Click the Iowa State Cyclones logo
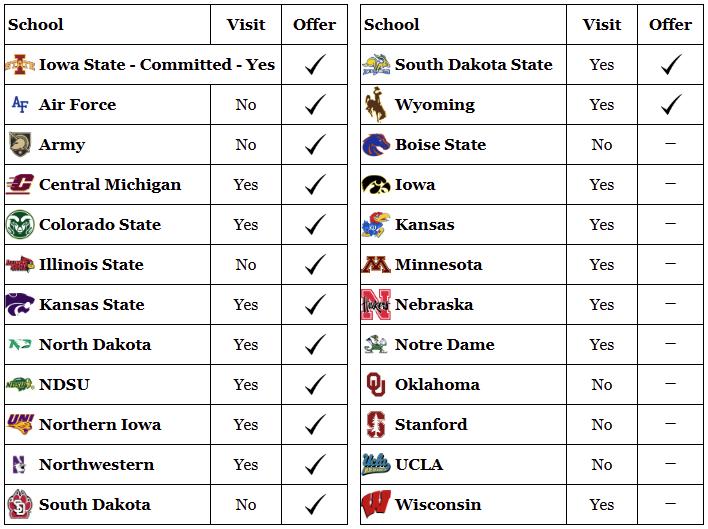This screenshot has height=529, width=708. pyautogui.click(x=20, y=65)
